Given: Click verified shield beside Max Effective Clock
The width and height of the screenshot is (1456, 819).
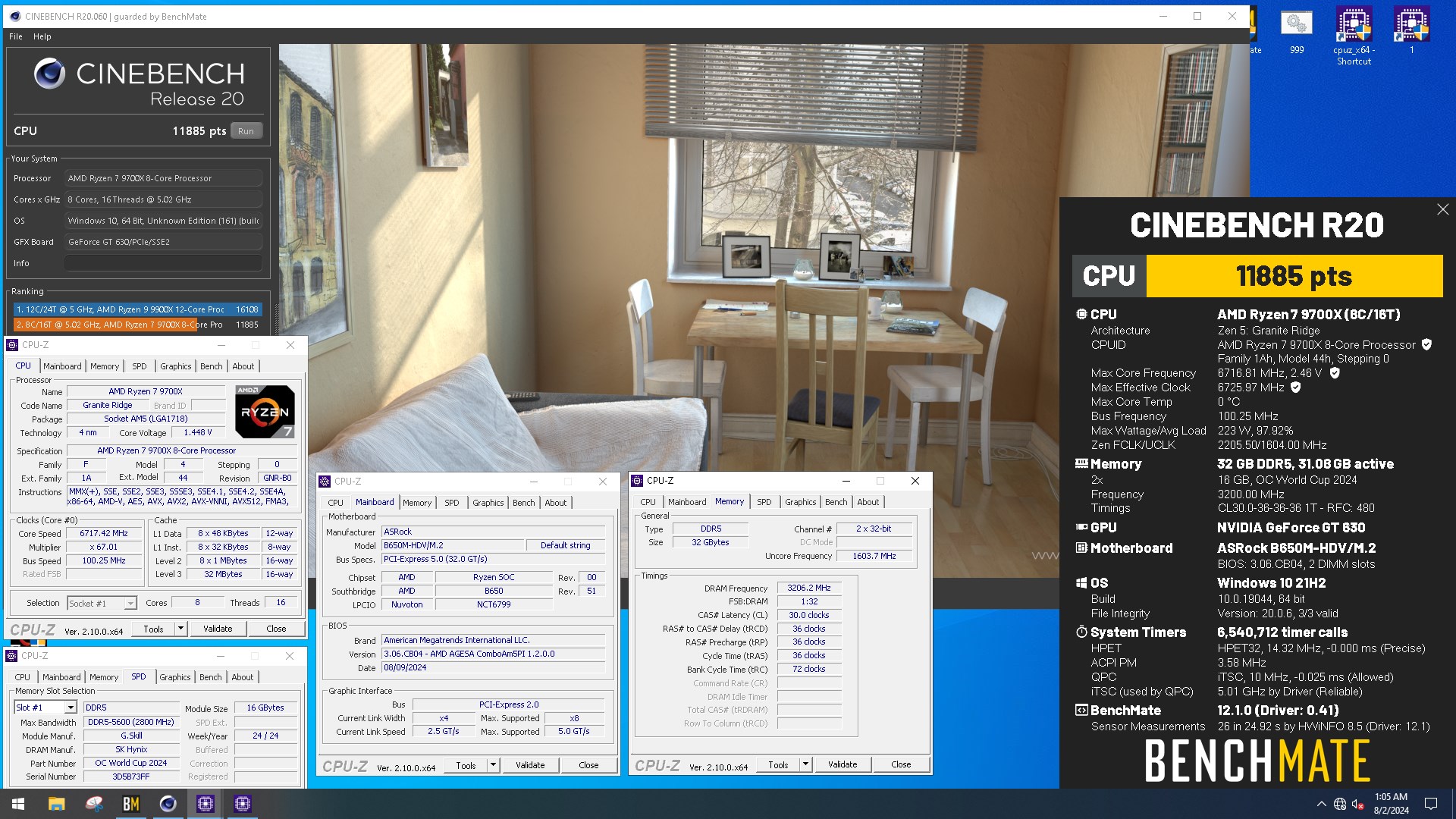Looking at the screenshot, I should tap(1296, 388).
